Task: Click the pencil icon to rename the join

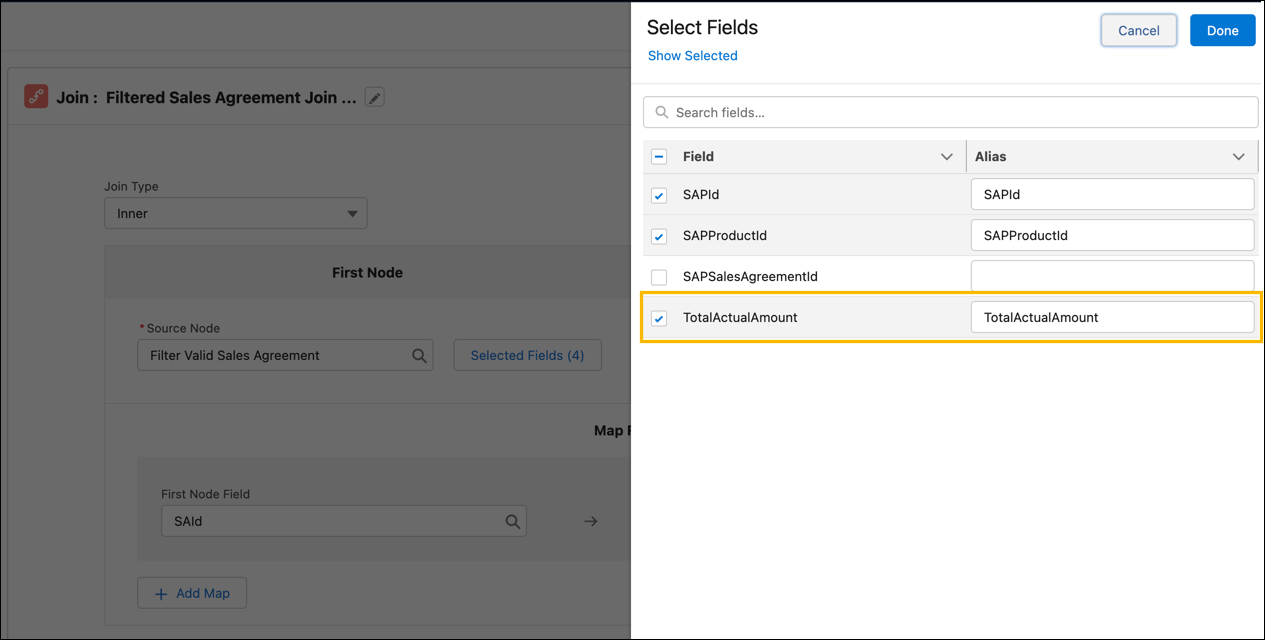Action: coord(374,97)
